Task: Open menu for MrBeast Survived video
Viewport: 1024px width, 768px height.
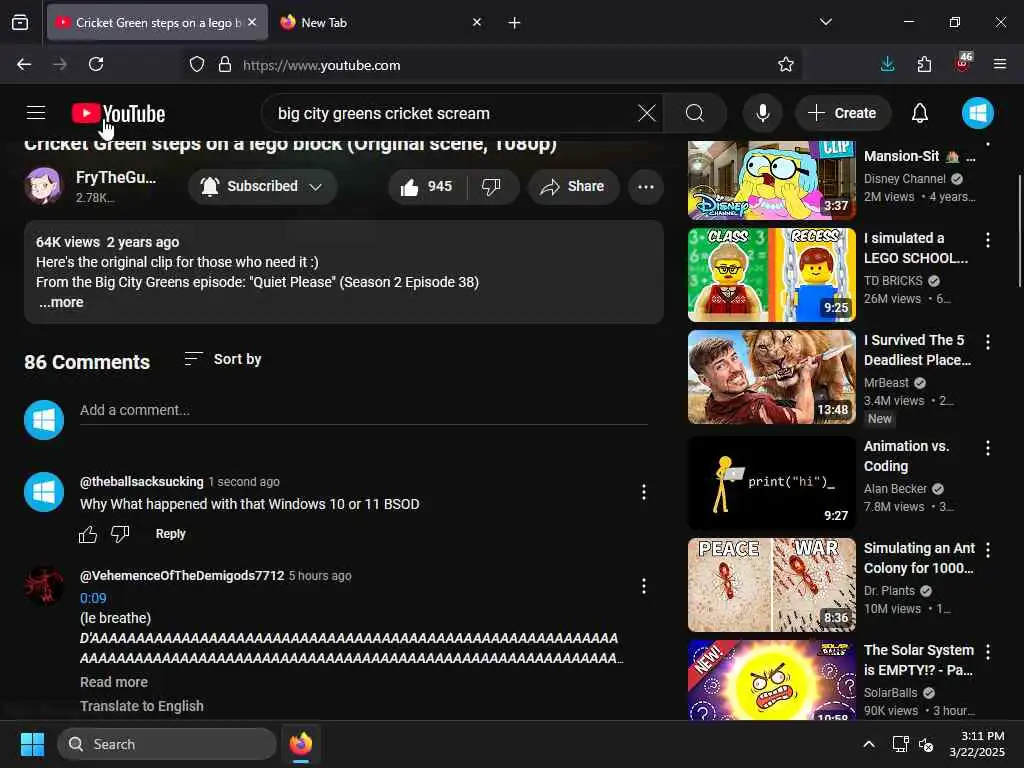Action: coord(987,342)
